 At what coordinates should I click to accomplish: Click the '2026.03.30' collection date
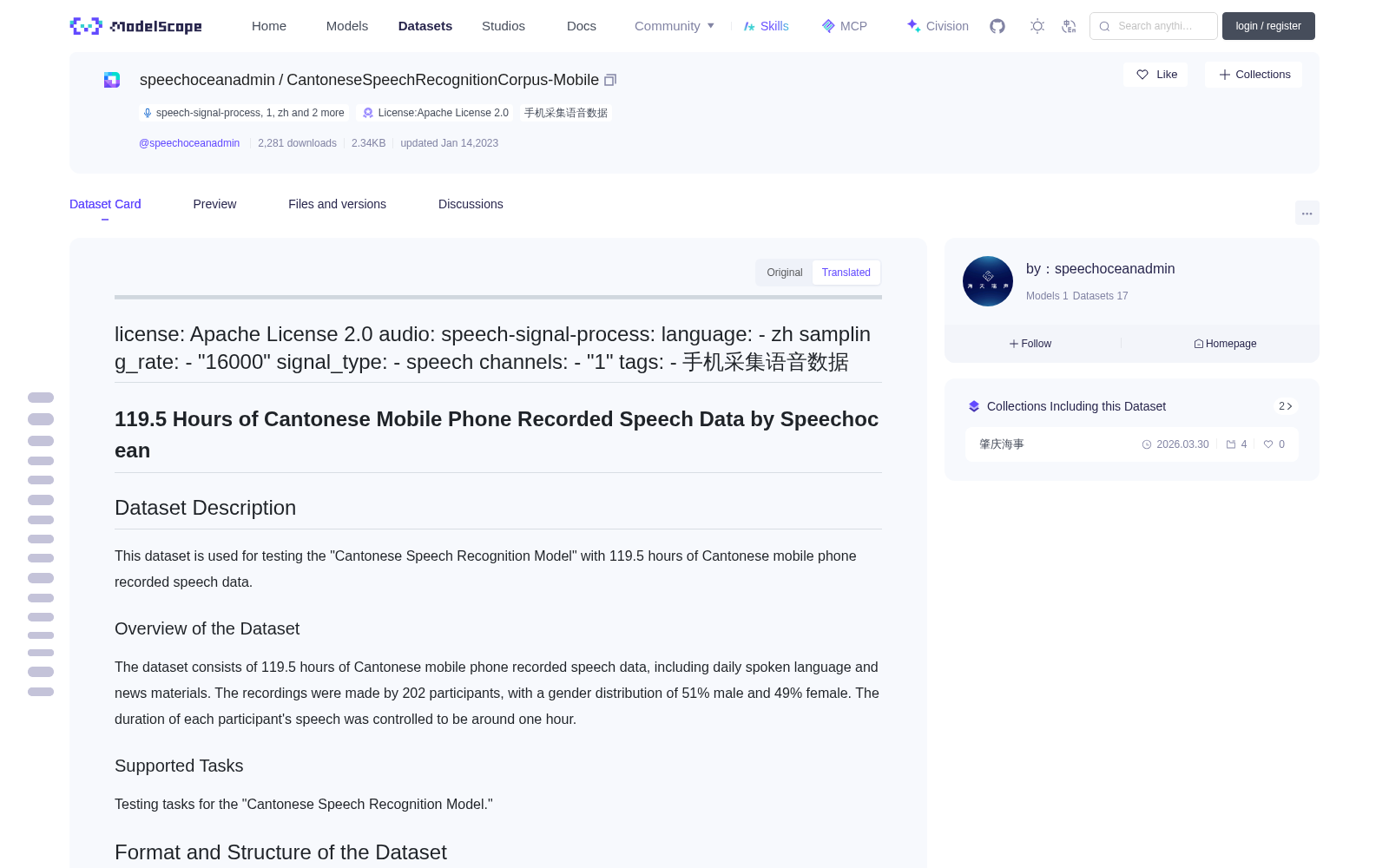[x=1182, y=444]
